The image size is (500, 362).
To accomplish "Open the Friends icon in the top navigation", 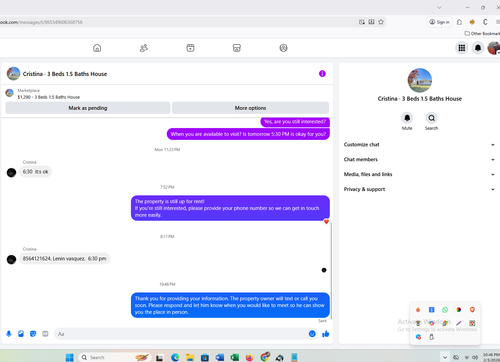I will (x=144, y=48).
